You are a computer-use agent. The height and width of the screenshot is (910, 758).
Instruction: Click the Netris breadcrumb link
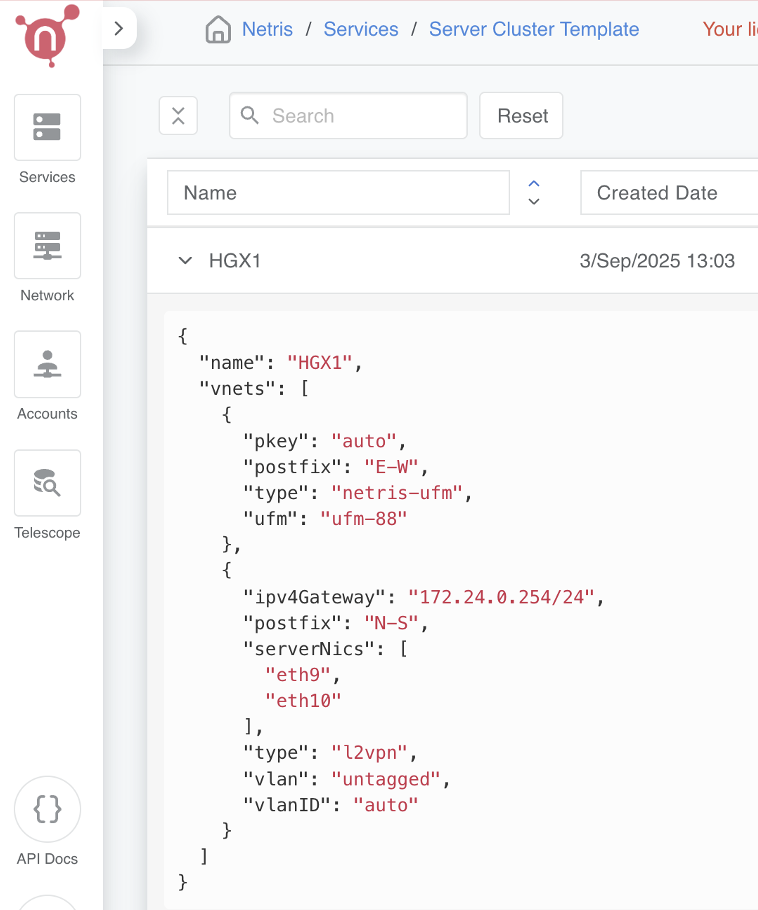(x=267, y=29)
